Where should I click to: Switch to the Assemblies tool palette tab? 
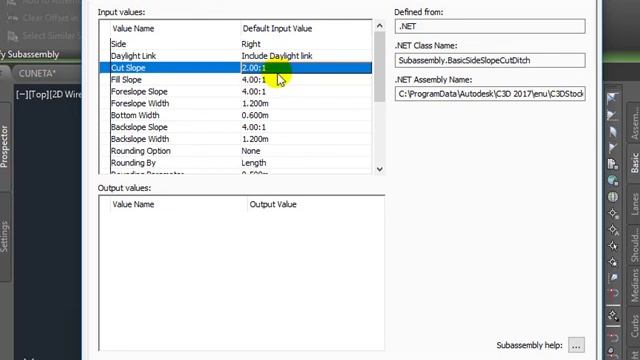point(634,122)
